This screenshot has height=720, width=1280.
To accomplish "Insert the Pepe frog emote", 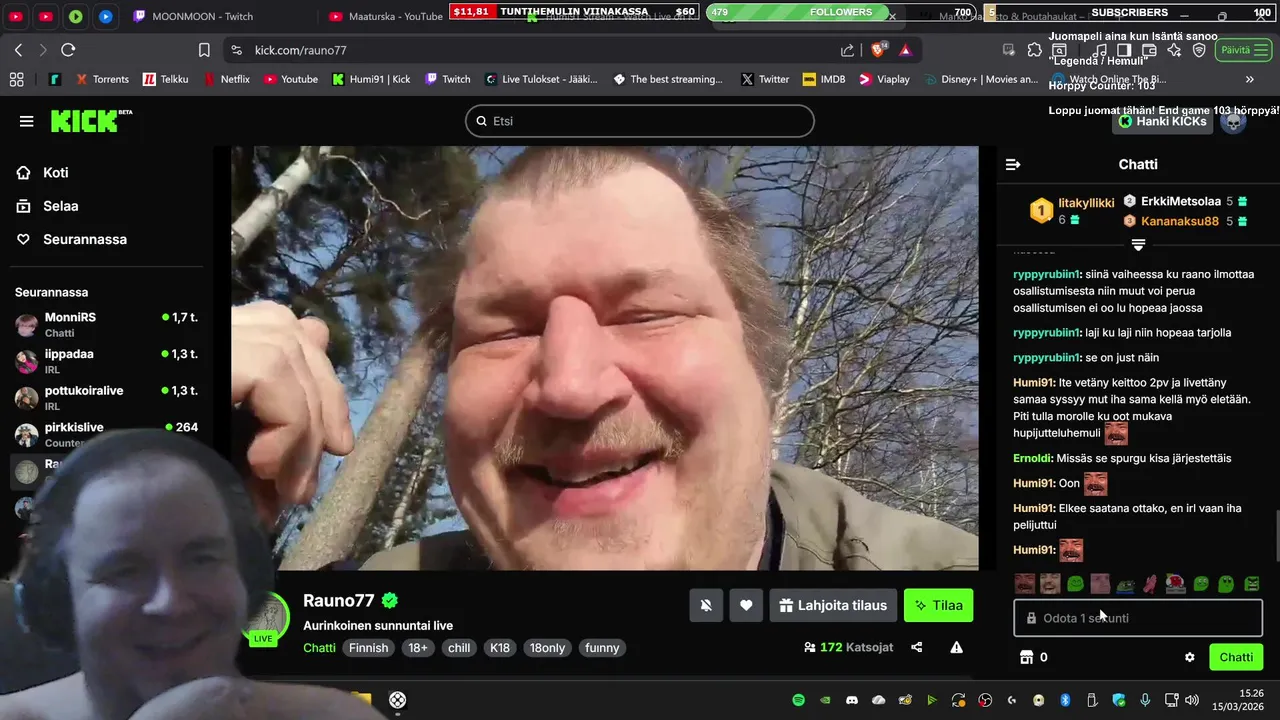I will click(1125, 584).
